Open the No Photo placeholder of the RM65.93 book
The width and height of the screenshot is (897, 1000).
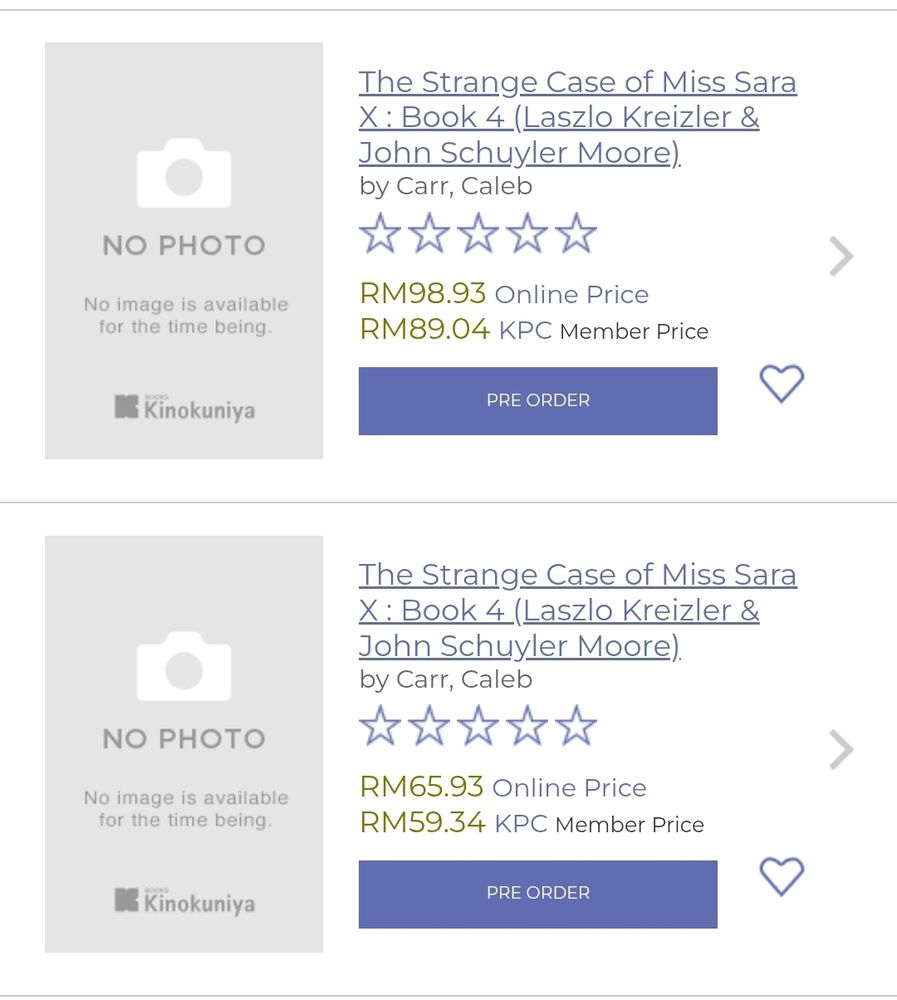[184, 744]
